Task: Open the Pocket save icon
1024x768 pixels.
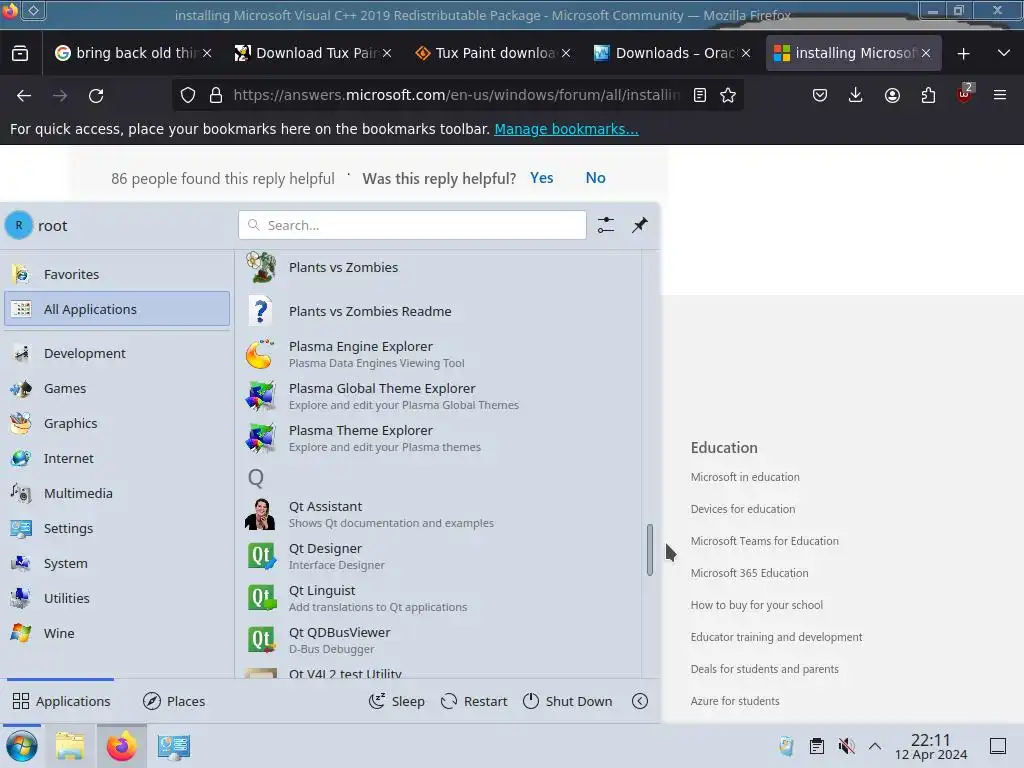Action: coord(820,95)
